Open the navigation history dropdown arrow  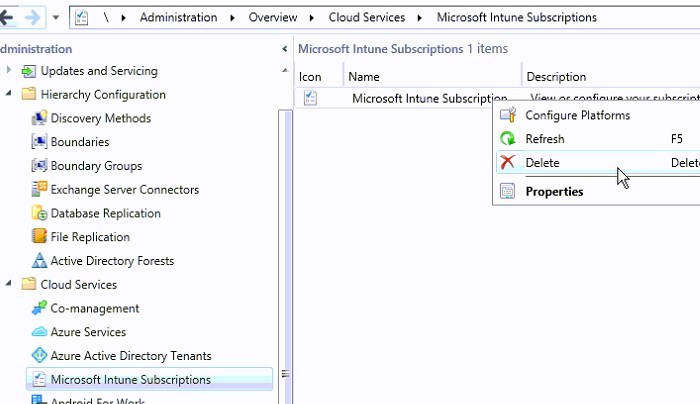click(x=56, y=18)
